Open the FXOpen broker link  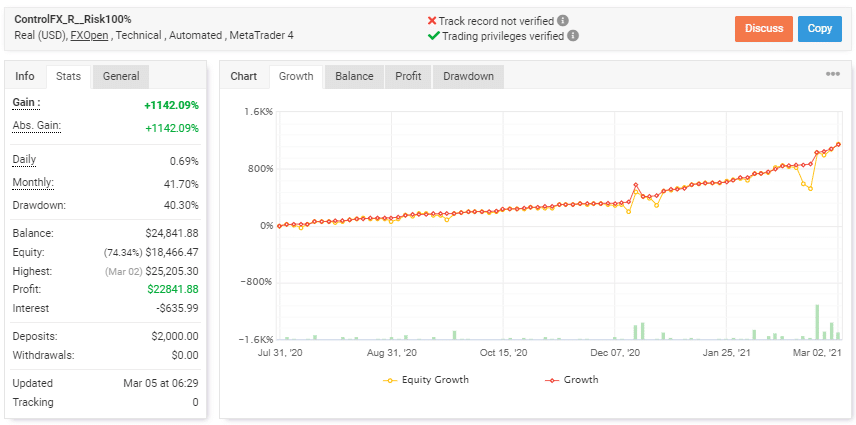[x=89, y=35]
